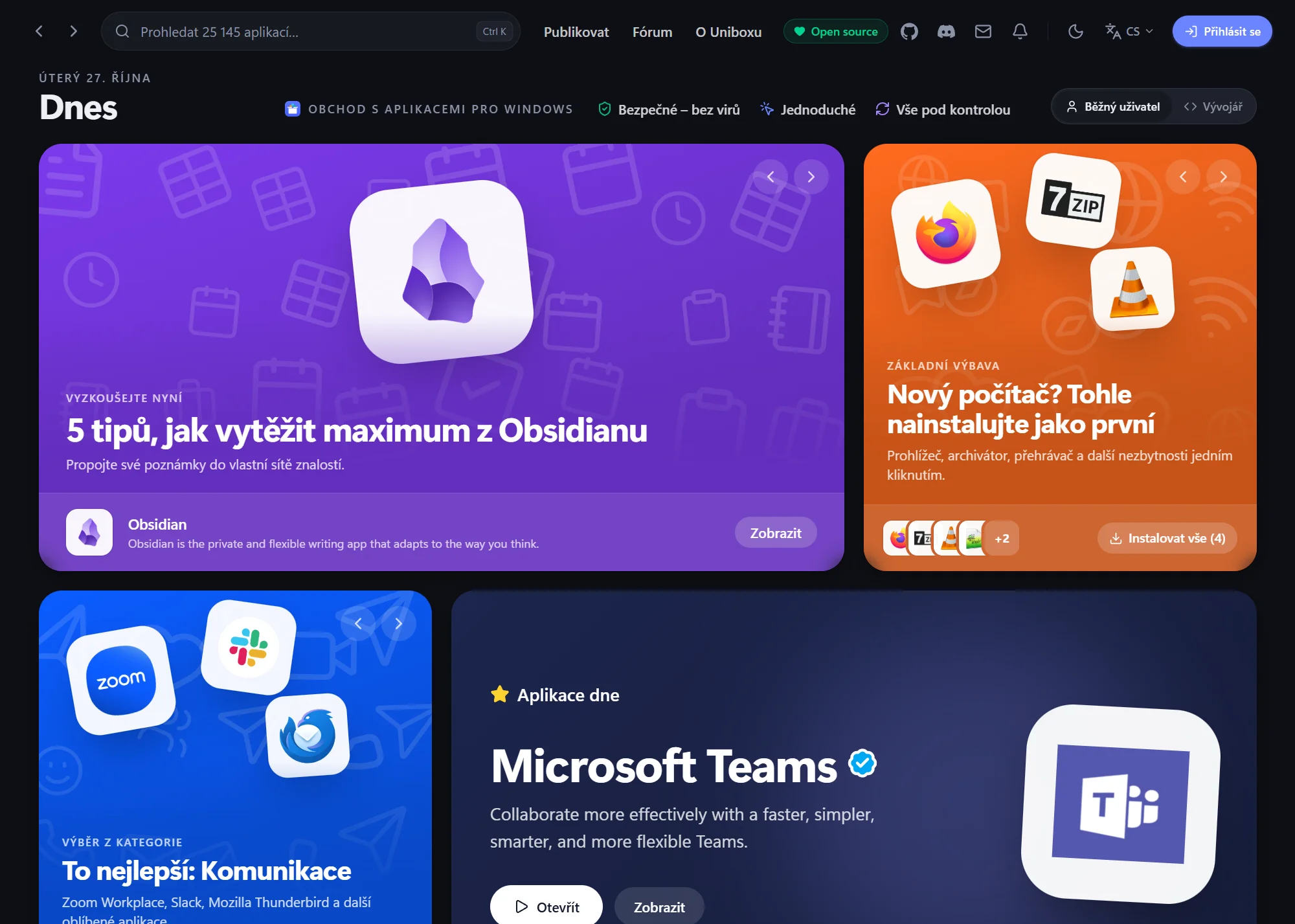Open the Discord server icon
The width and height of the screenshot is (1295, 924).
click(x=946, y=32)
